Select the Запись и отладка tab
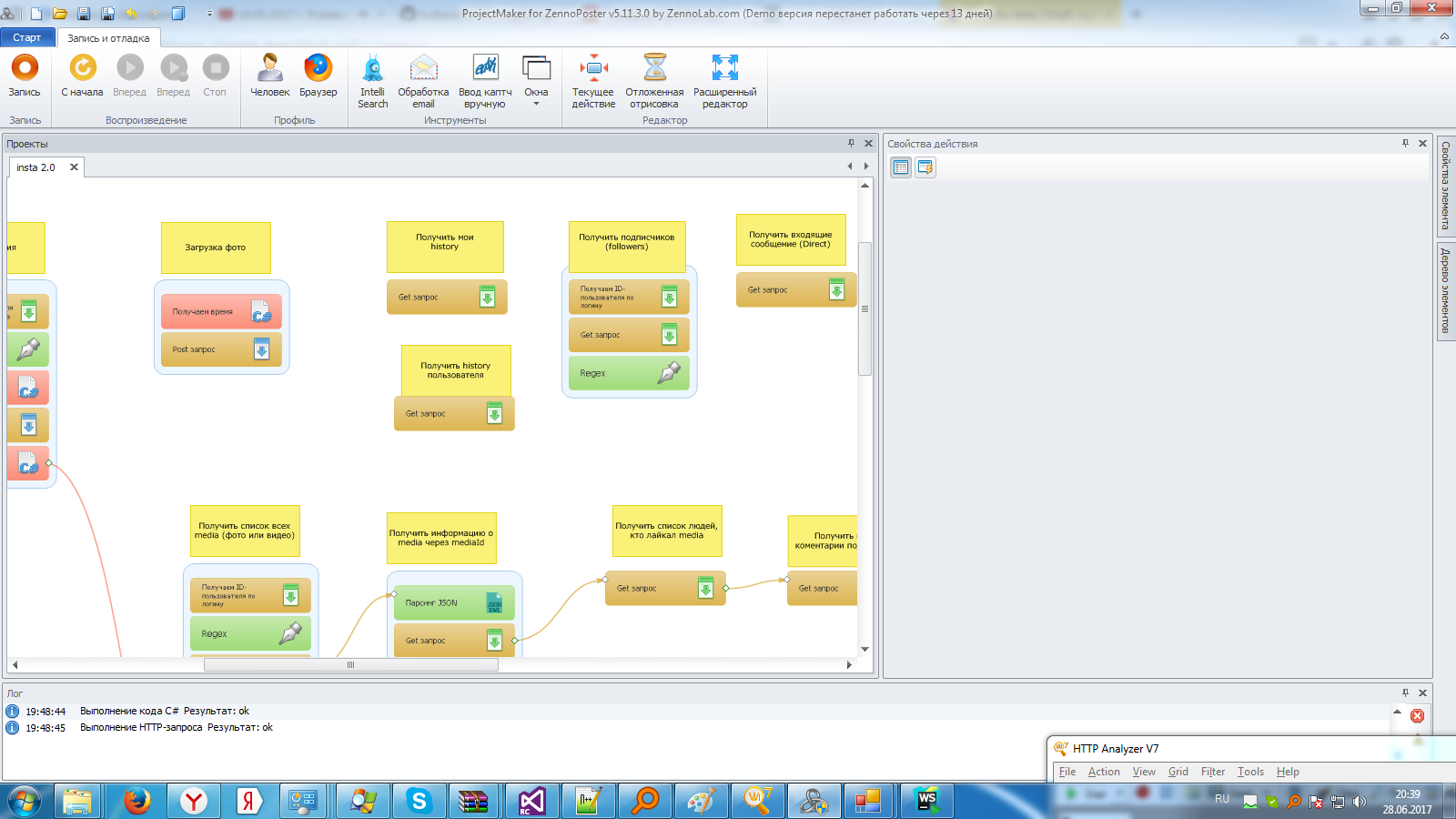Viewport: 1456px width, 819px height. pyautogui.click(x=108, y=38)
